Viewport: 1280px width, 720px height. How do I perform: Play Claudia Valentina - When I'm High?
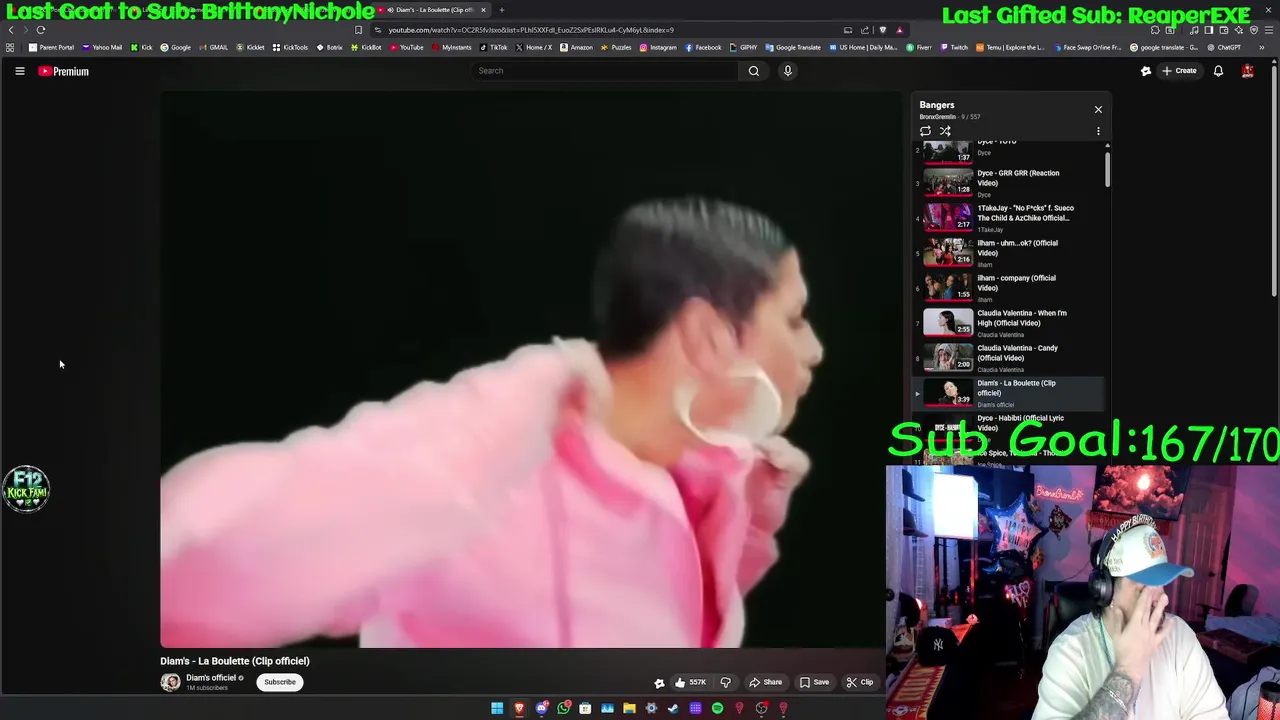1007,323
